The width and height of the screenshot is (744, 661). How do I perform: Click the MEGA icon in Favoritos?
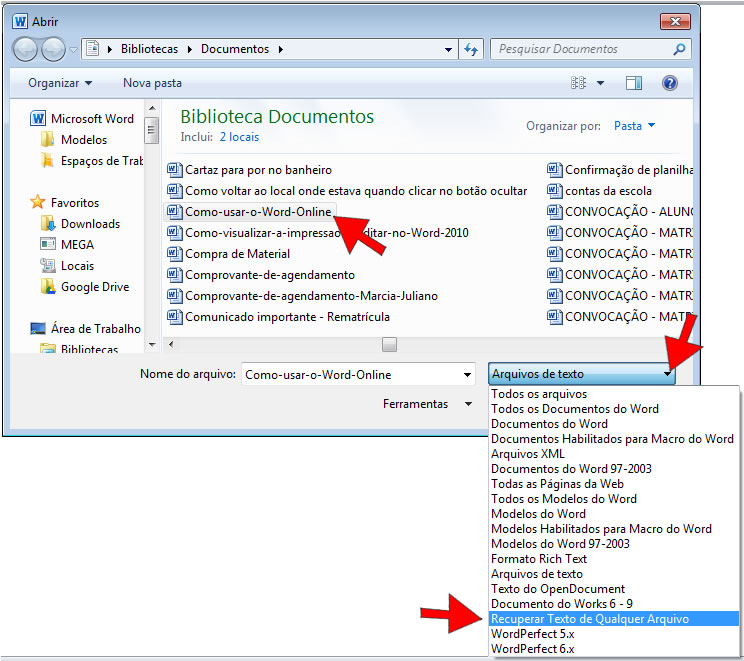47,244
